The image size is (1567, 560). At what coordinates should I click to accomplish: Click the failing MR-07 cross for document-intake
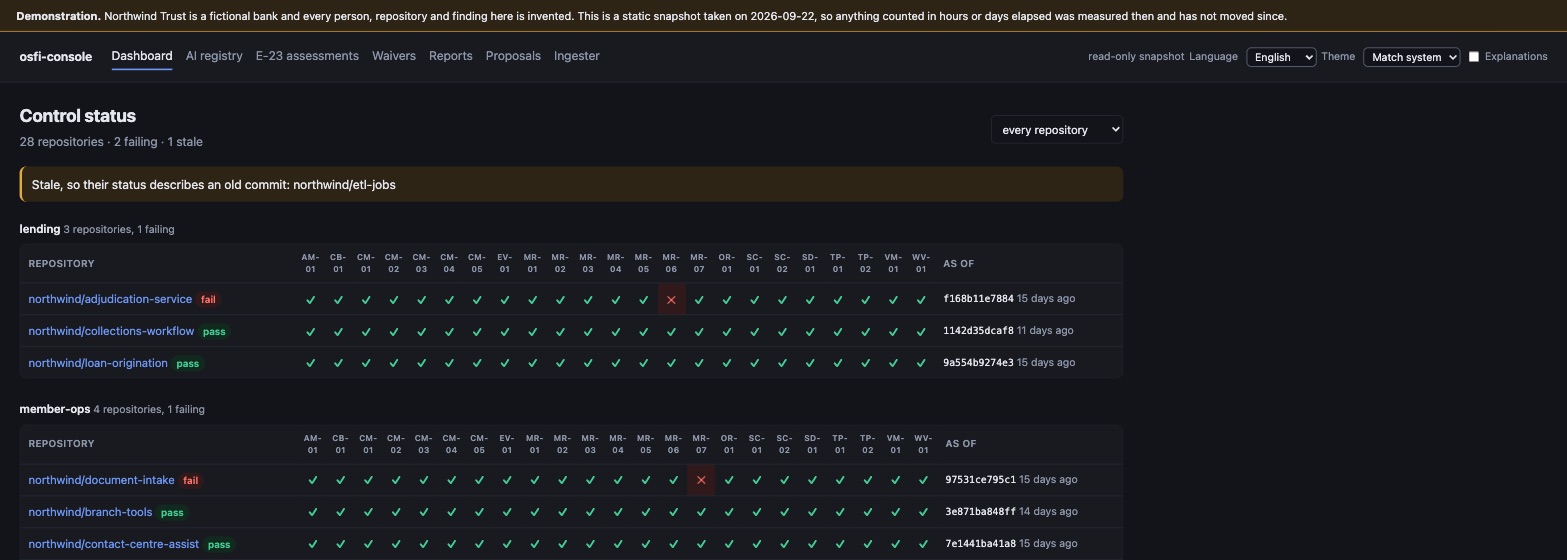[x=701, y=480]
